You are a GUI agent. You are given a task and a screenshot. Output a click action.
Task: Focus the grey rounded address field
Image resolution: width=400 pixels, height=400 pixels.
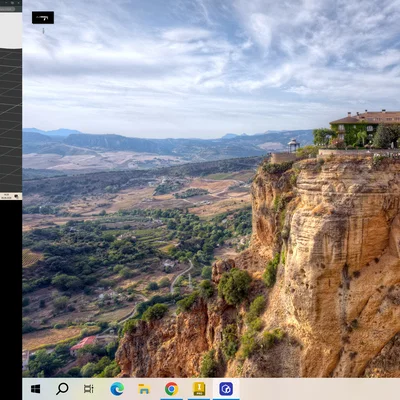click(7, 9)
